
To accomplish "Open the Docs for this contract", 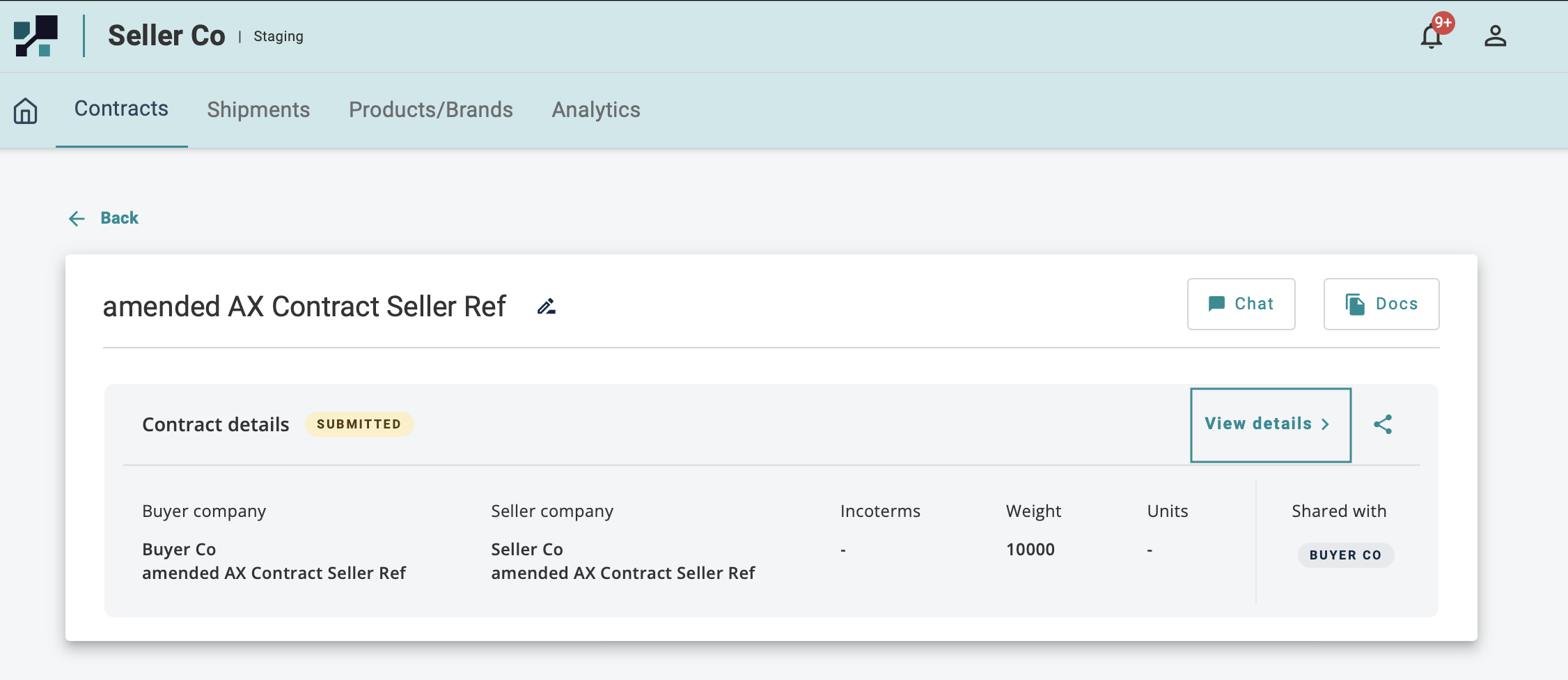I will [x=1381, y=304].
